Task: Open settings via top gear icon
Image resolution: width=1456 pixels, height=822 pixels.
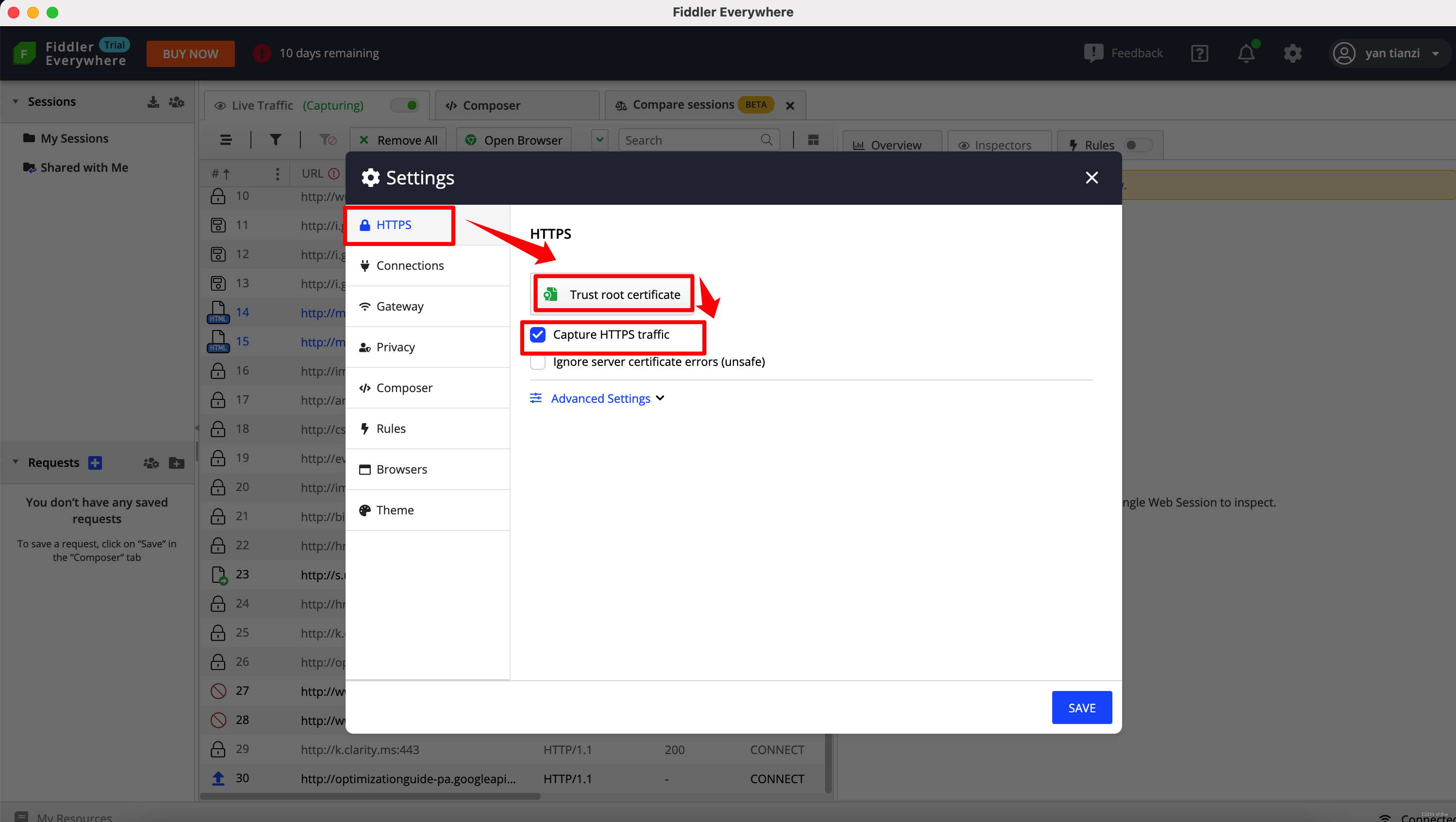Action: pyautogui.click(x=1292, y=54)
